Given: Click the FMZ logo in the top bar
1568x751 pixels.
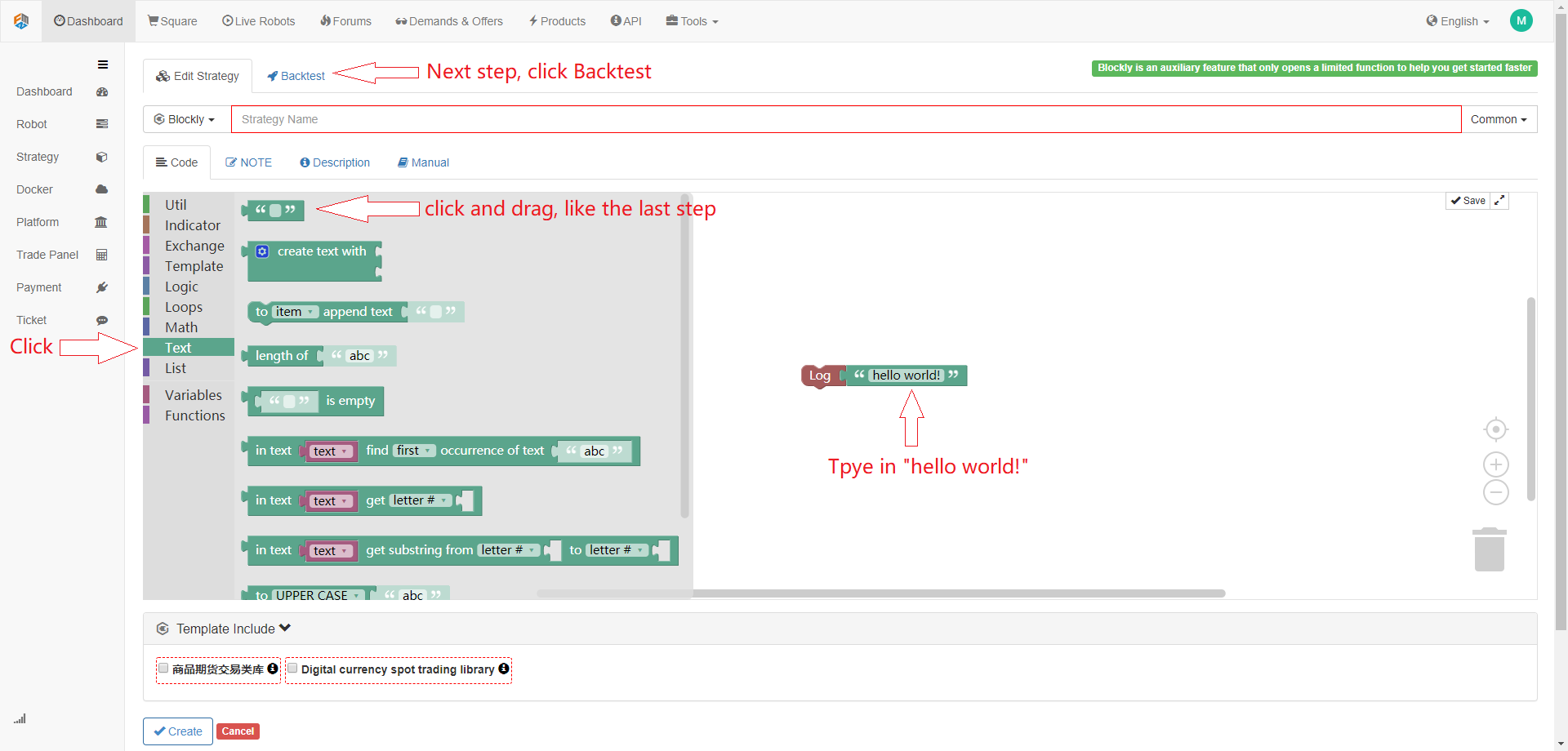Looking at the screenshot, I should tap(21, 21).
